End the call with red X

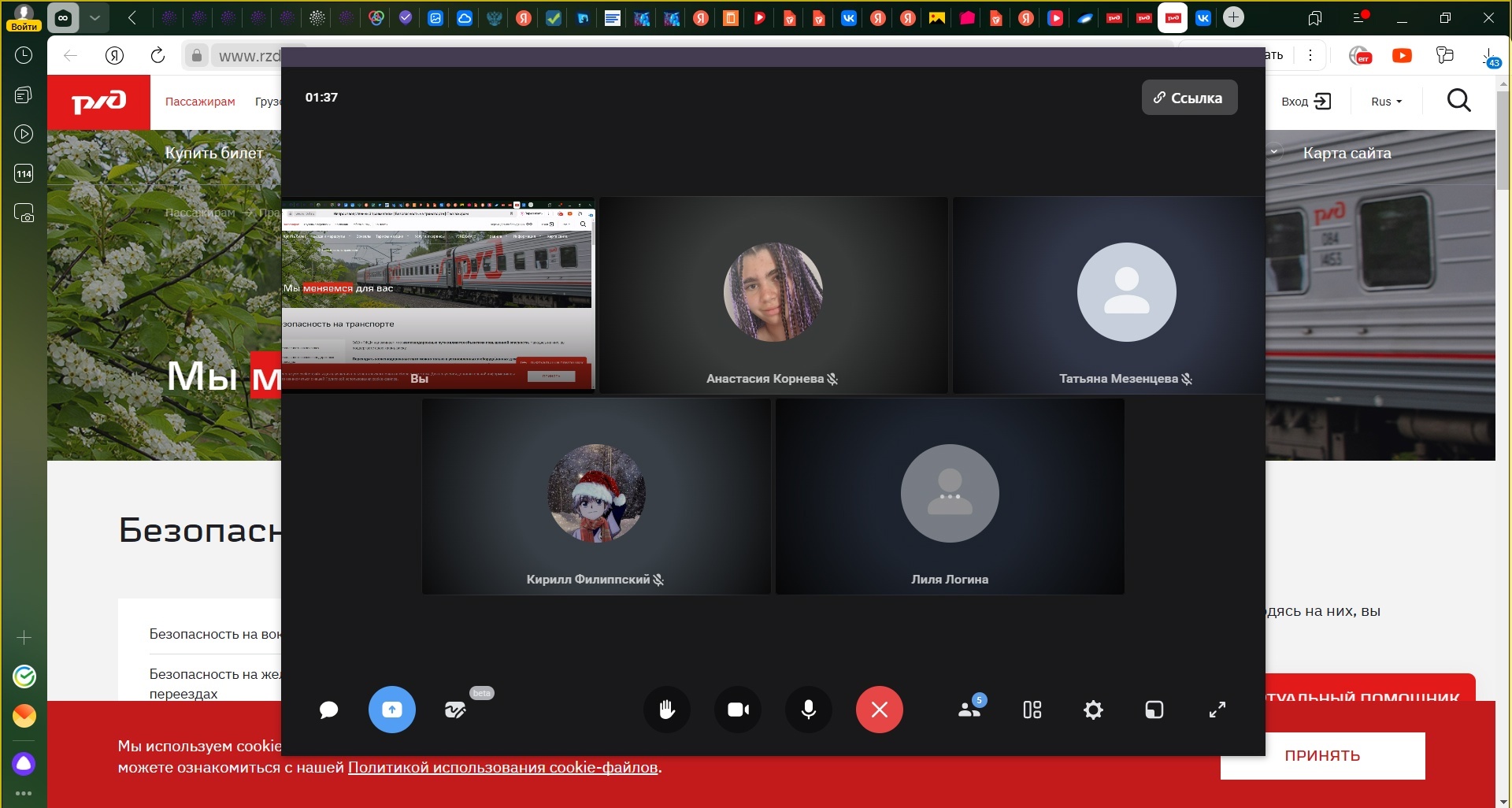tap(880, 710)
